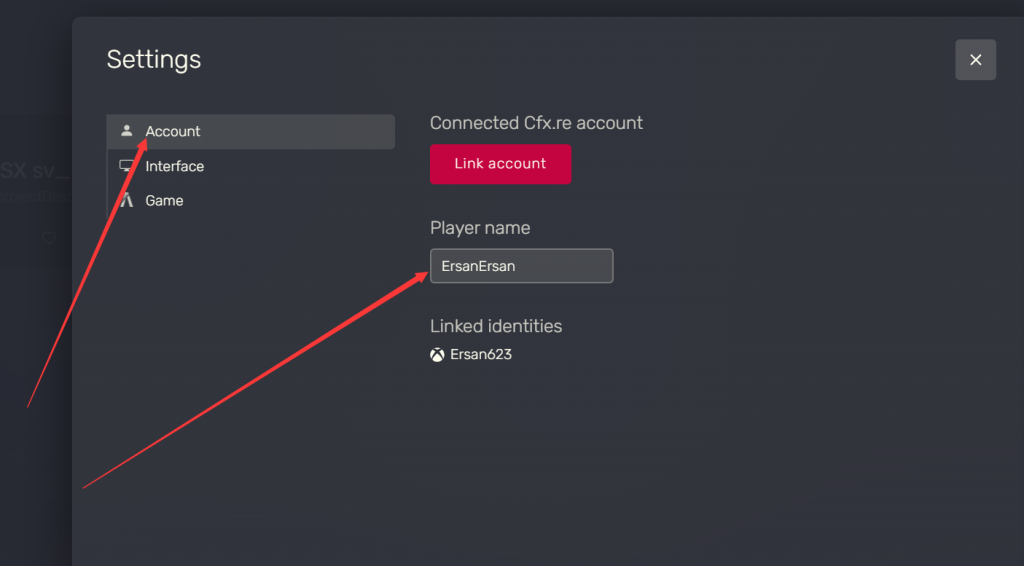Go to the Game settings section
1024x566 pixels.
tap(251, 200)
